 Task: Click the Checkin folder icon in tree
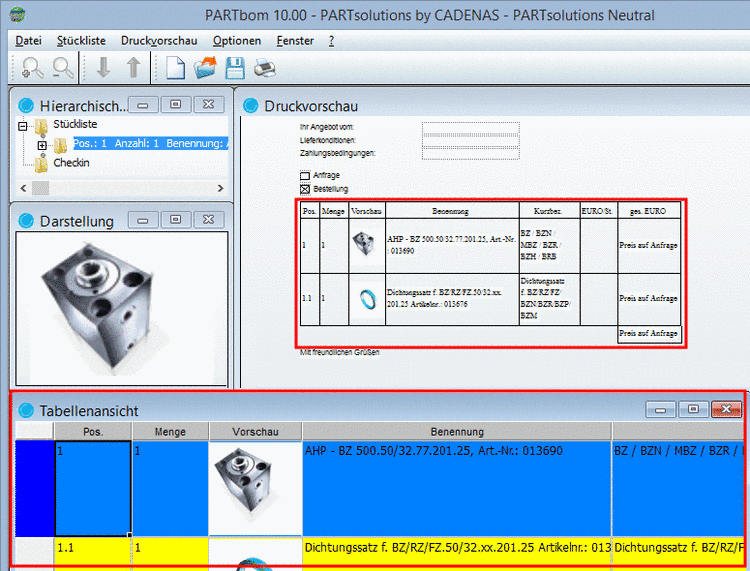pos(41,164)
